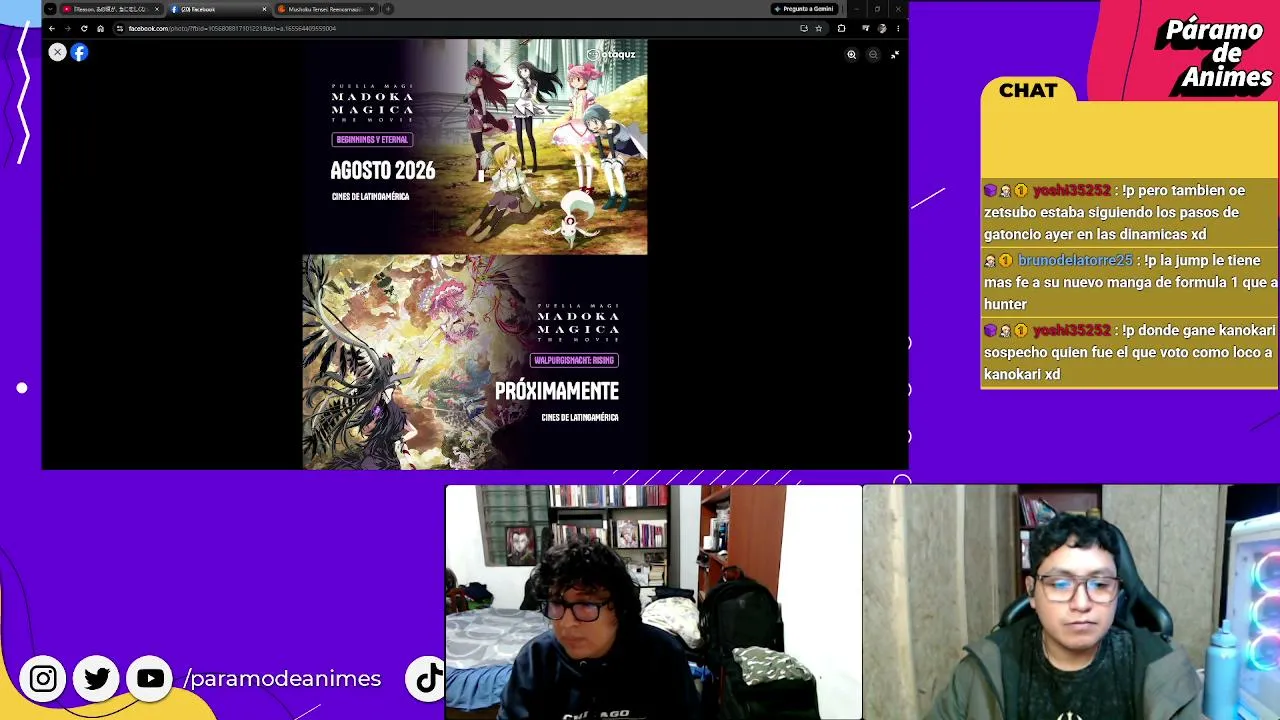Click the Pregunta a Gemini button

click(803, 9)
